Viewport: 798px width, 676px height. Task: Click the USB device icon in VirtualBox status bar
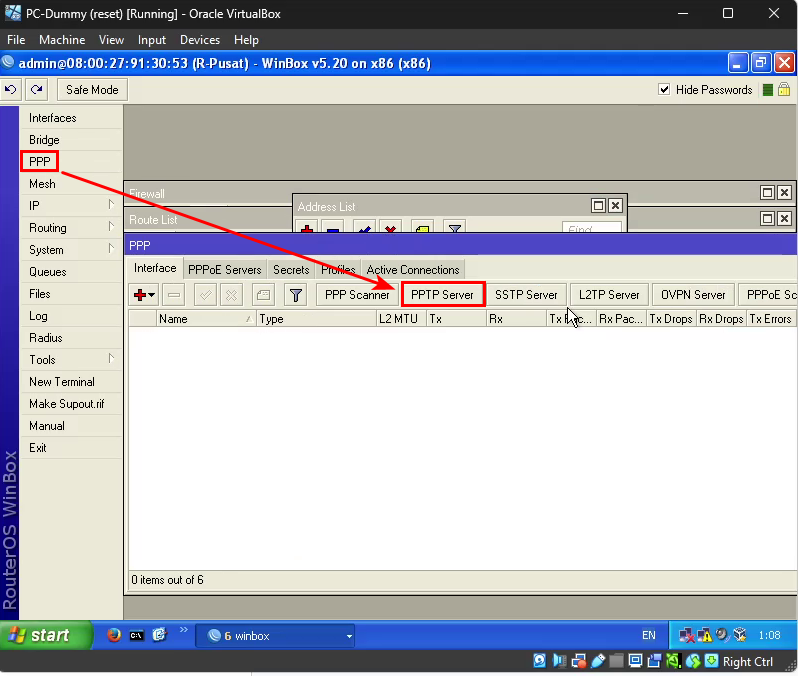point(598,661)
